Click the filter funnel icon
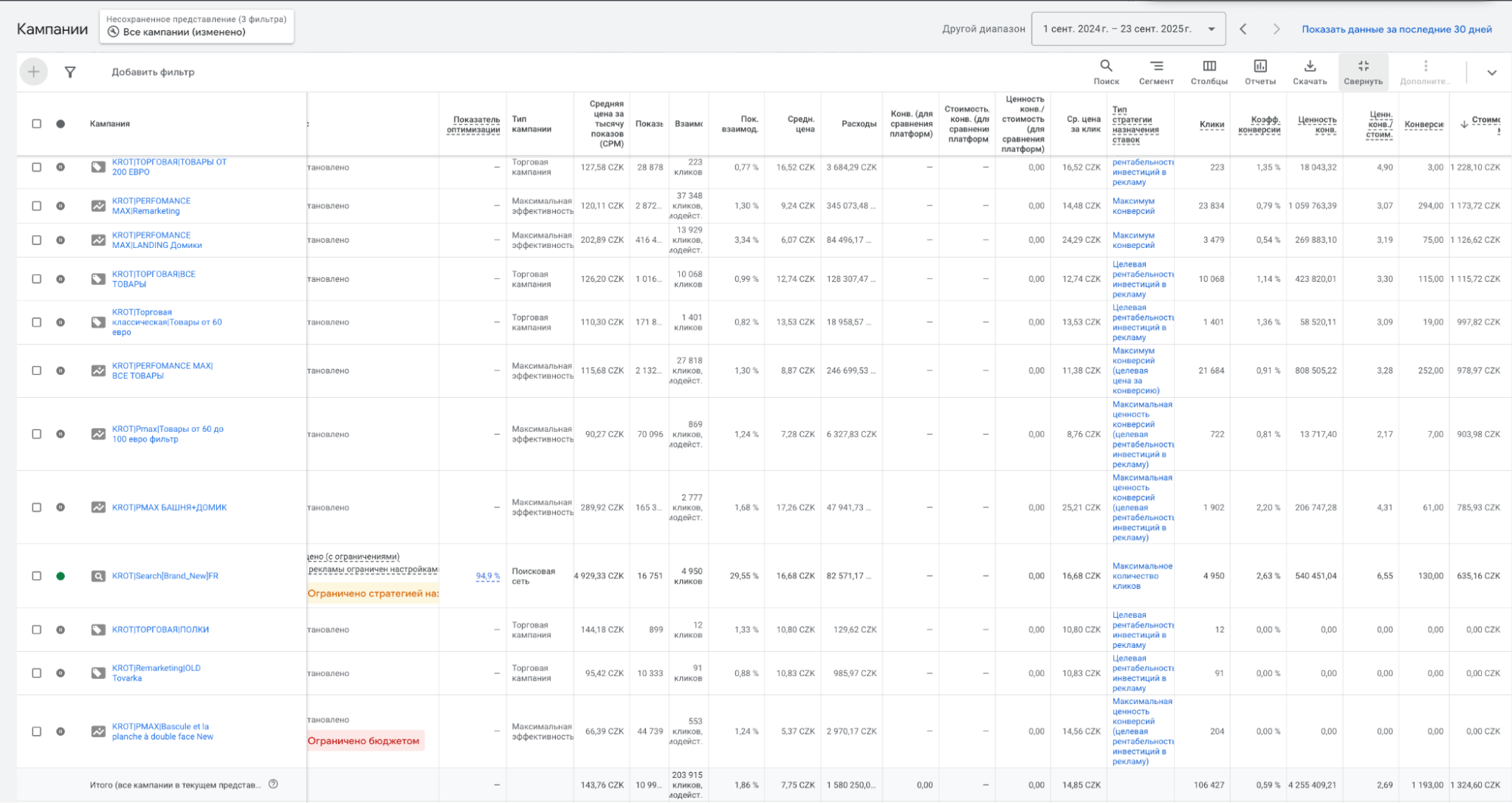 [70, 72]
